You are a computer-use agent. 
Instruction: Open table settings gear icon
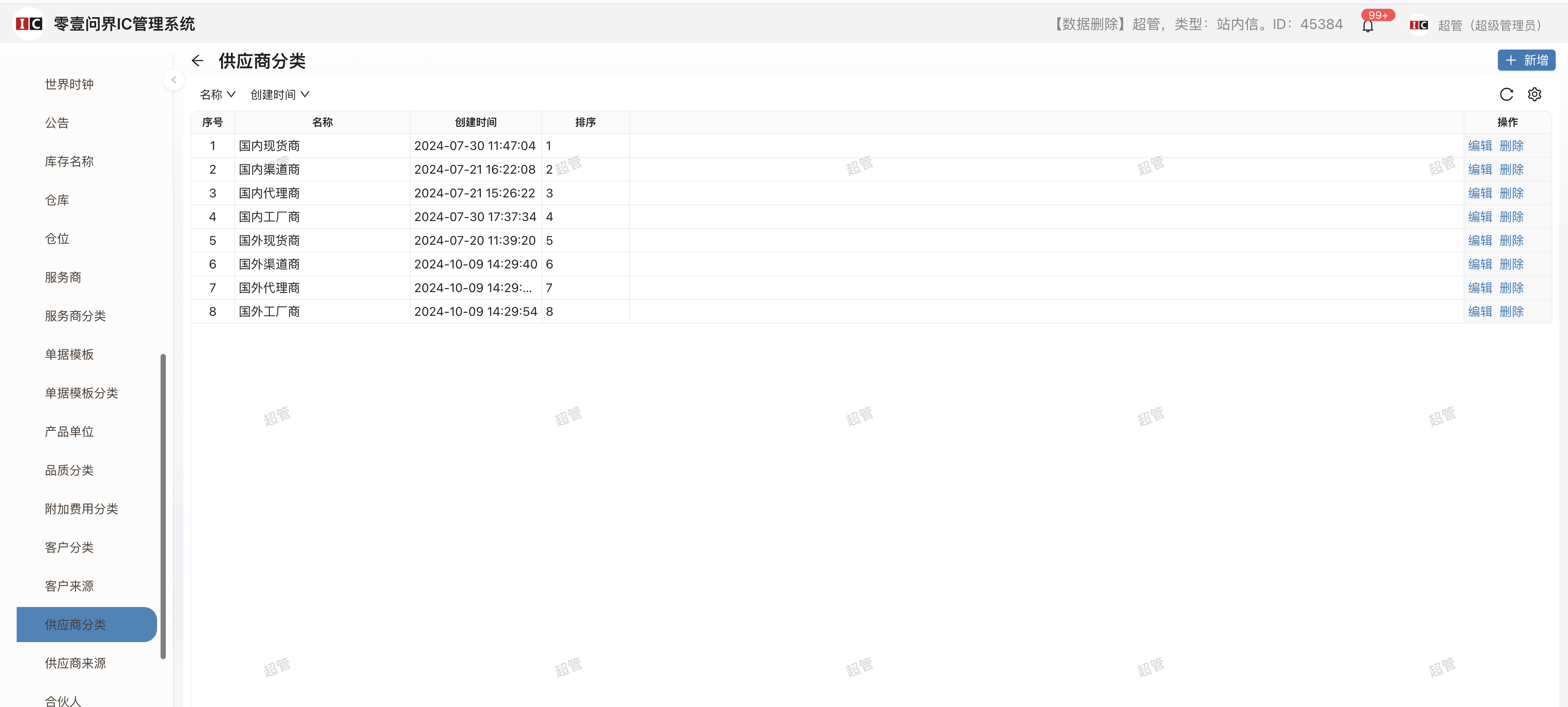click(x=1535, y=94)
